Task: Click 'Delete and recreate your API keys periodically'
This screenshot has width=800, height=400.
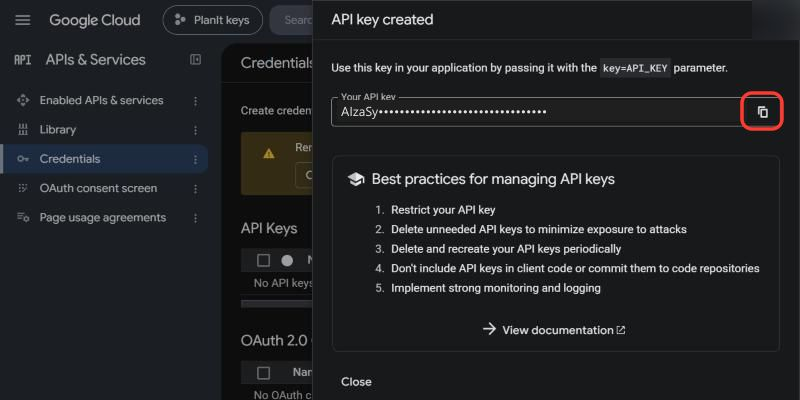Action: tap(506, 249)
